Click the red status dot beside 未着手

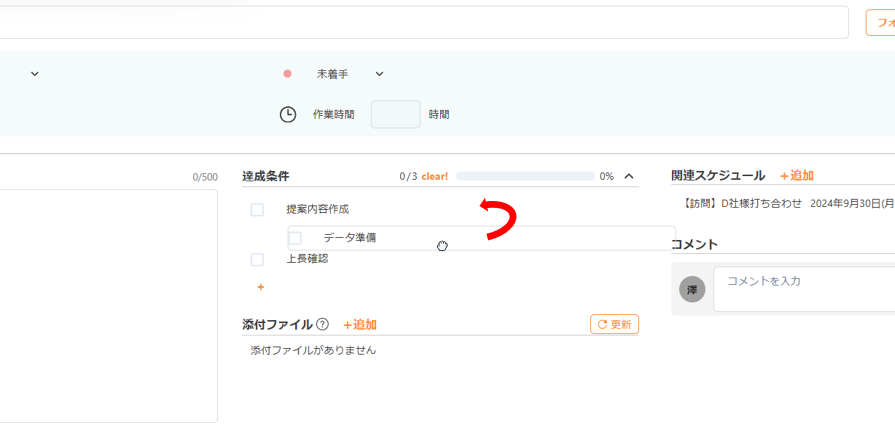(x=287, y=74)
